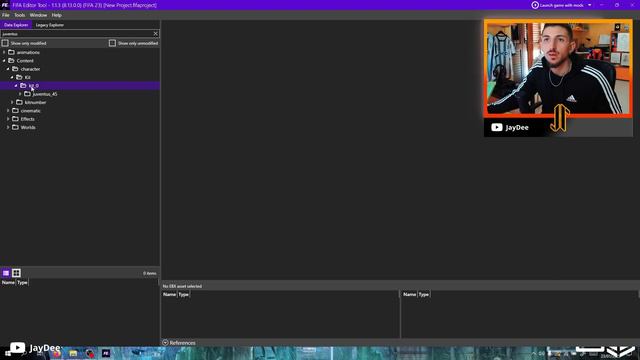Collapse the Content folder arrow

4,60
